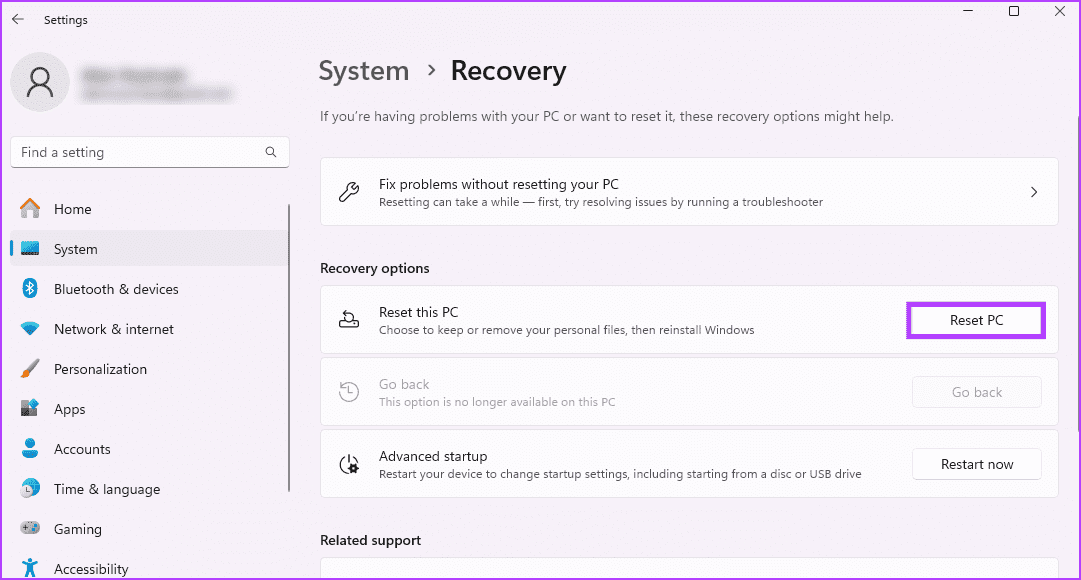The width and height of the screenshot is (1081, 580).
Task: Click the Accessibility figure icon
Action: click(x=31, y=568)
